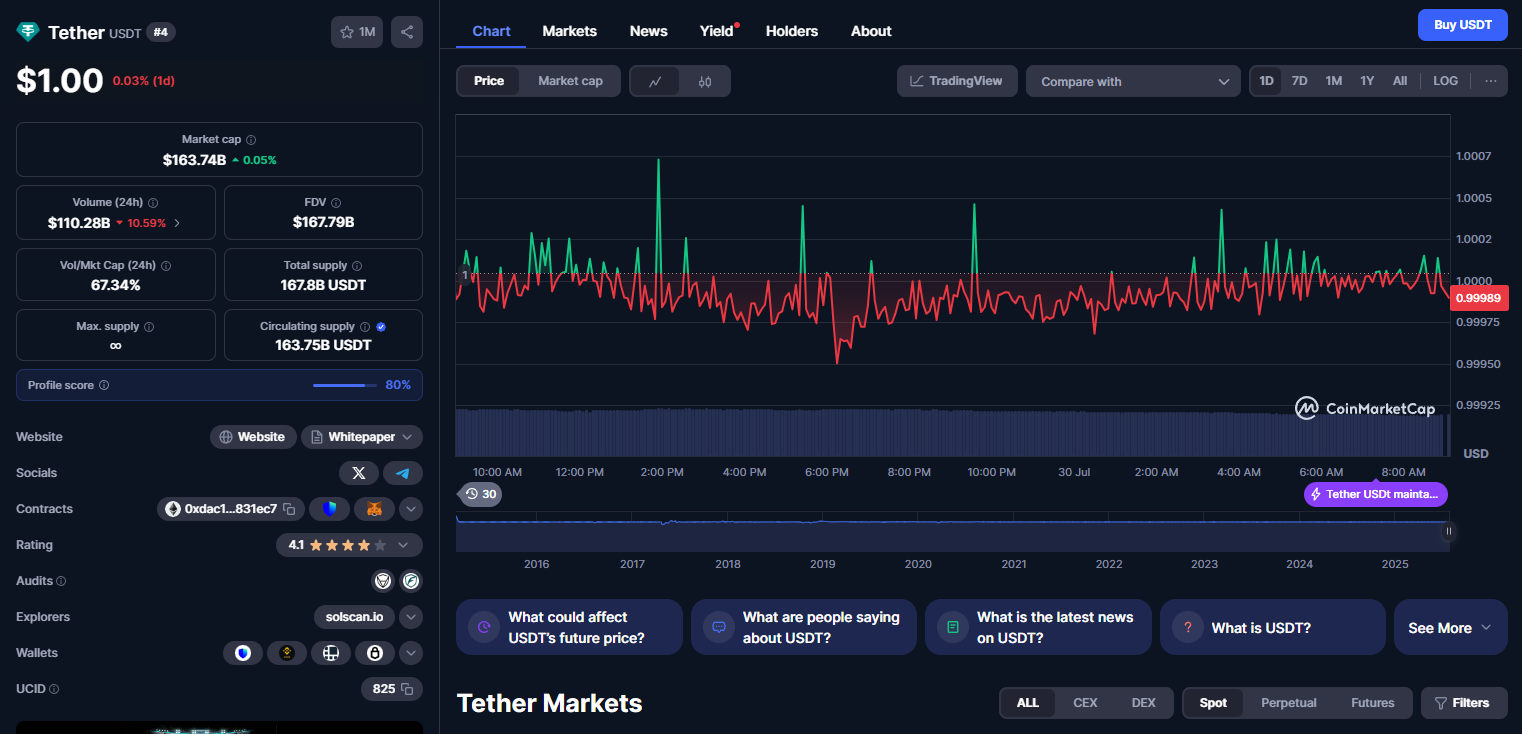
Task: Add contract to MetaMask via fox icon
Action: pos(374,509)
